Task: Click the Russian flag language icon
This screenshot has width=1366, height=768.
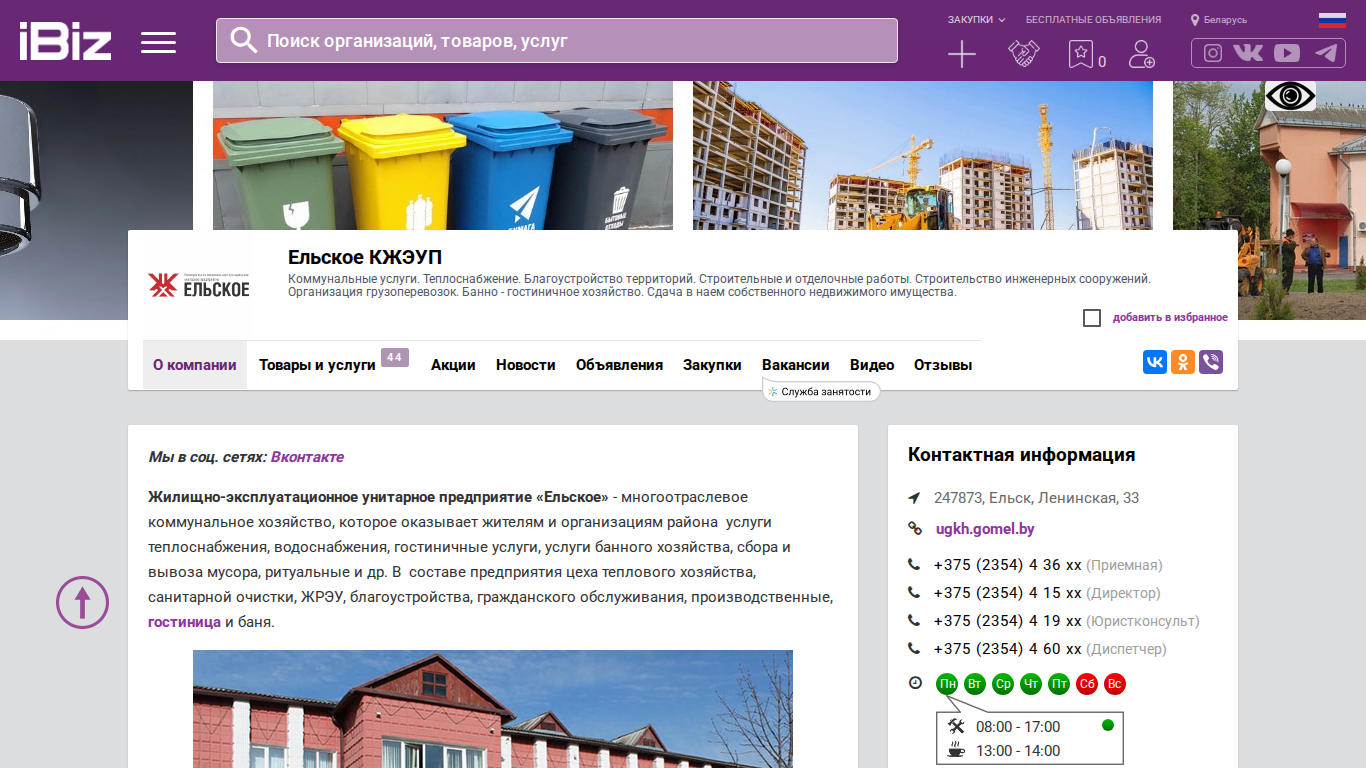Action: pyautogui.click(x=1332, y=20)
